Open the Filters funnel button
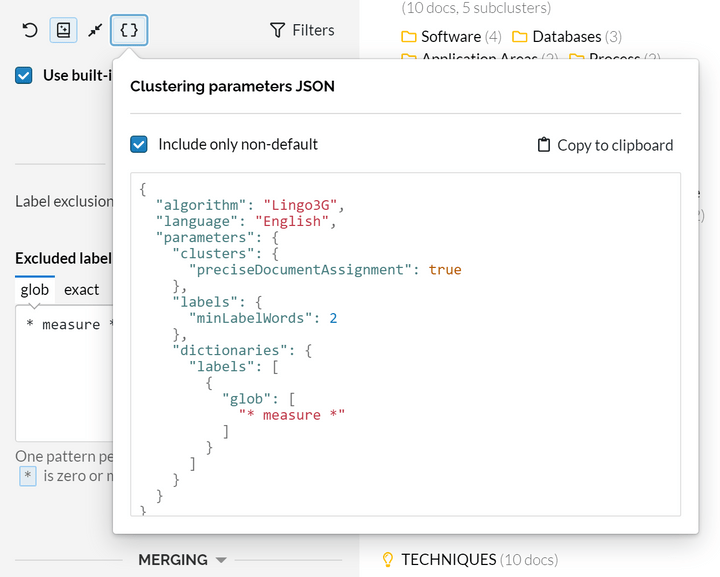The height and width of the screenshot is (577, 720). [x=302, y=30]
